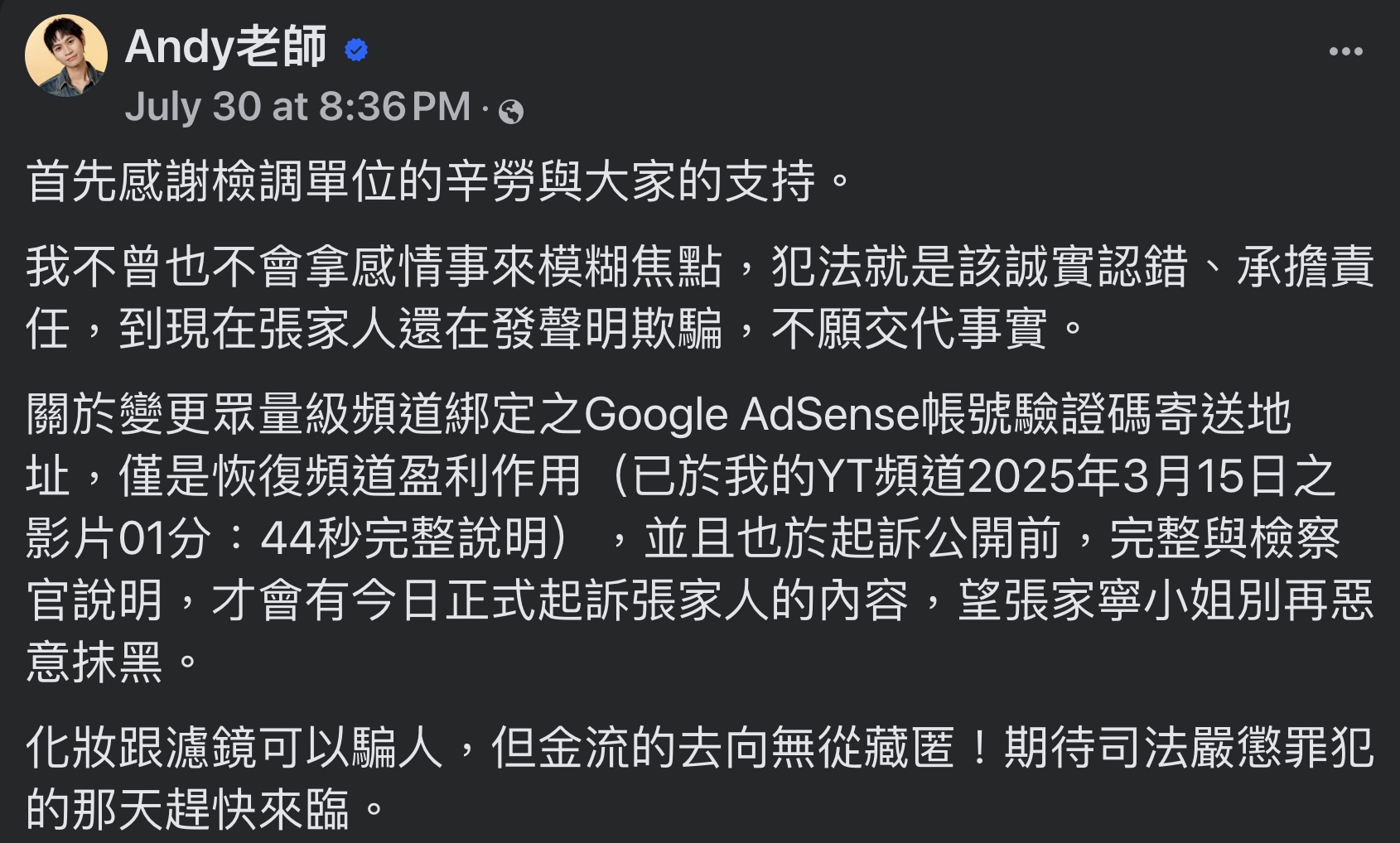
Task: Open Andy老師's profile picture
Action: 66,55
